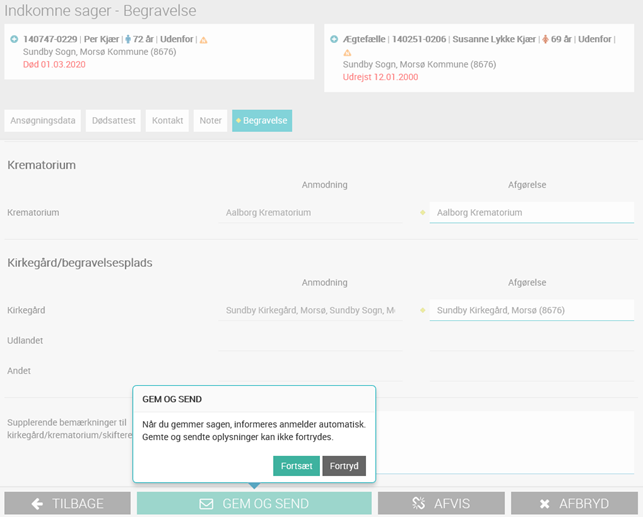Viewport: 643px width, 517px height.
Task: Open the Ansøgningsdata tab
Action: tap(43, 121)
